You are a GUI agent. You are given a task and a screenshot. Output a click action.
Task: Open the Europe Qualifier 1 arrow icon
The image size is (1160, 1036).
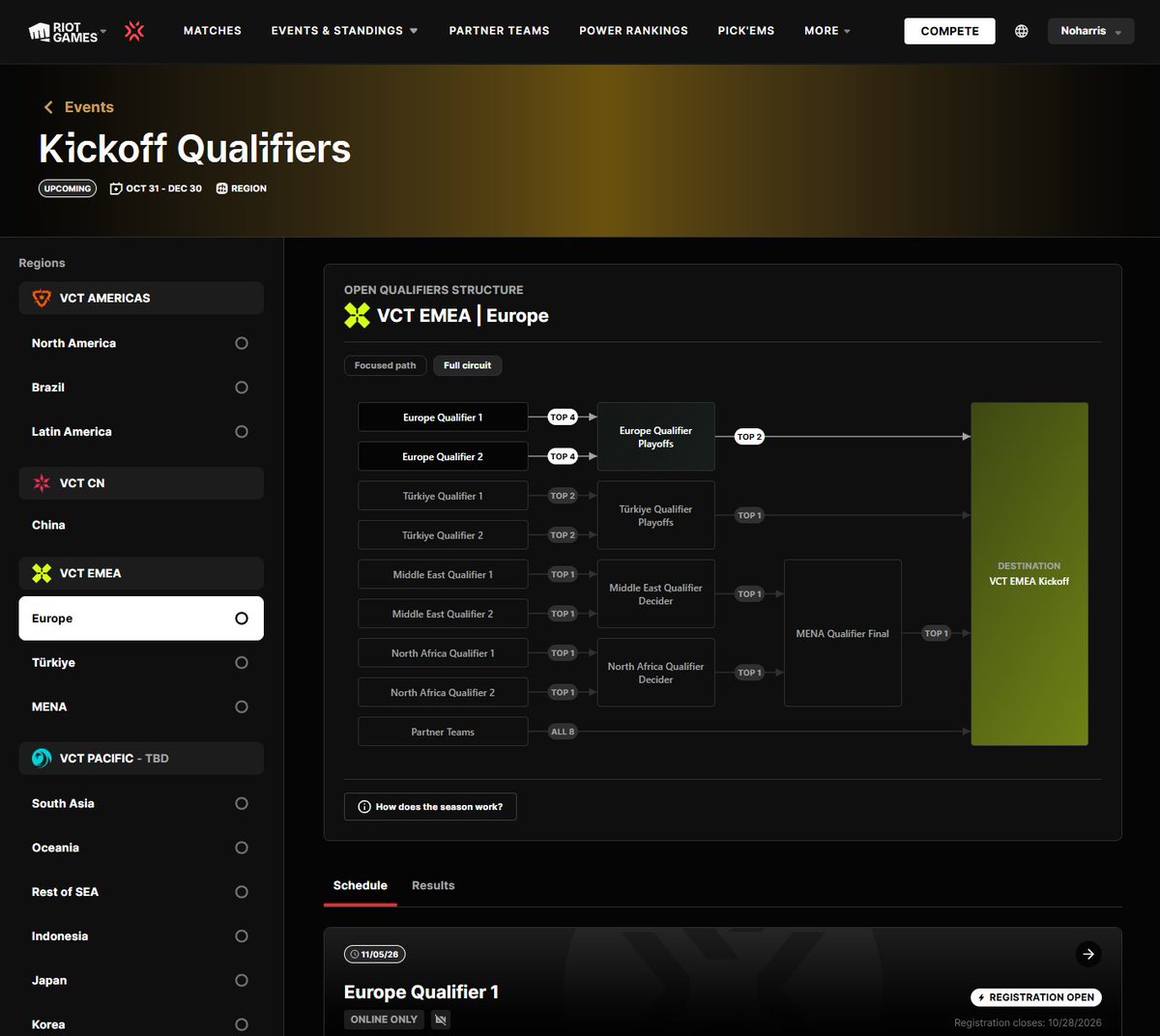click(1088, 954)
